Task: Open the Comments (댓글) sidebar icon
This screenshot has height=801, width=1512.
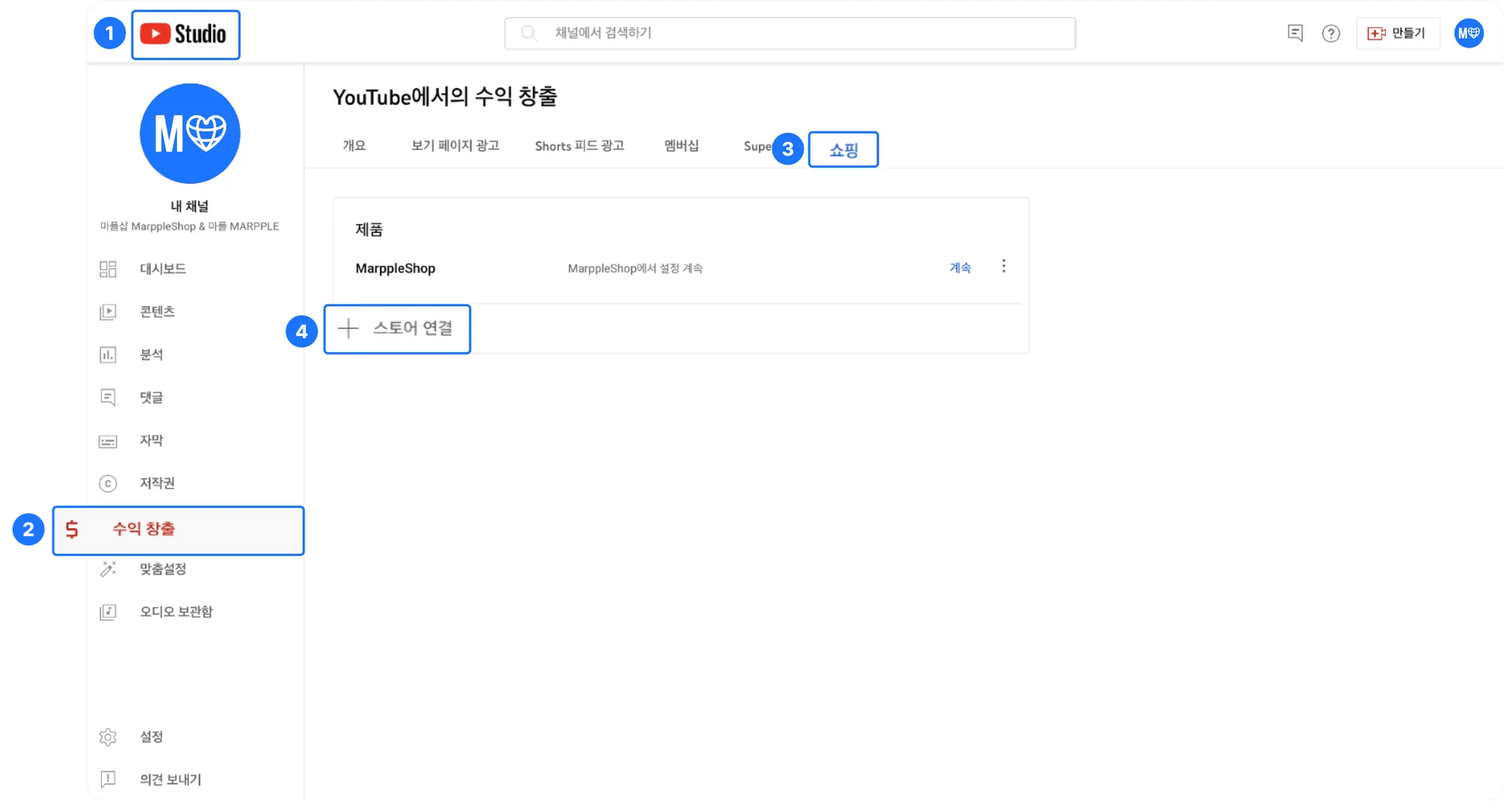Action: click(108, 398)
